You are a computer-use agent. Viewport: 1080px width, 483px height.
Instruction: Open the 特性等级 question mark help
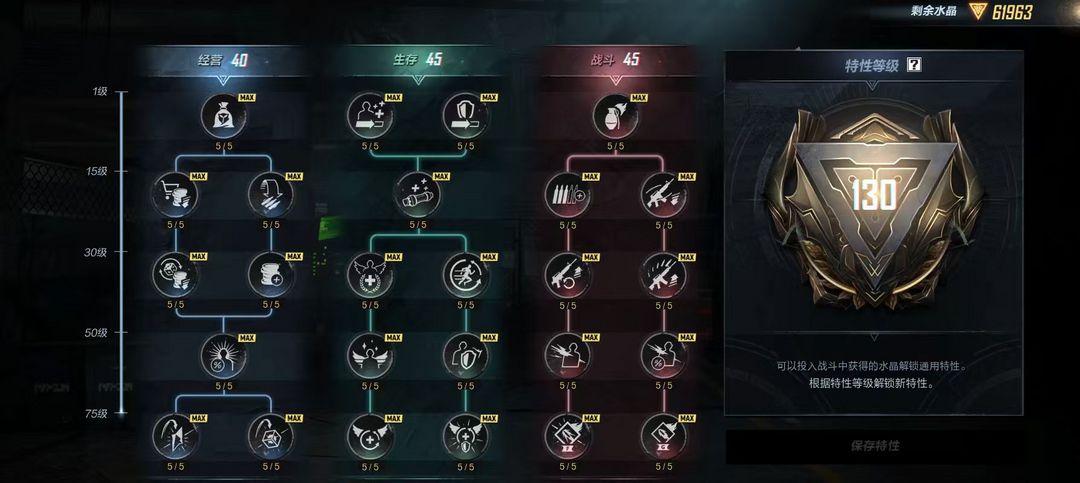point(914,65)
